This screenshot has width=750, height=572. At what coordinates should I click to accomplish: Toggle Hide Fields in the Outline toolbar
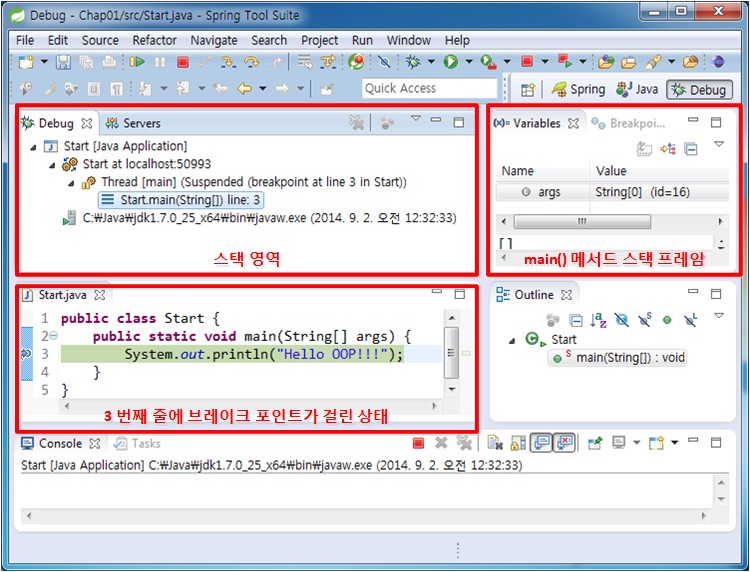point(621,320)
